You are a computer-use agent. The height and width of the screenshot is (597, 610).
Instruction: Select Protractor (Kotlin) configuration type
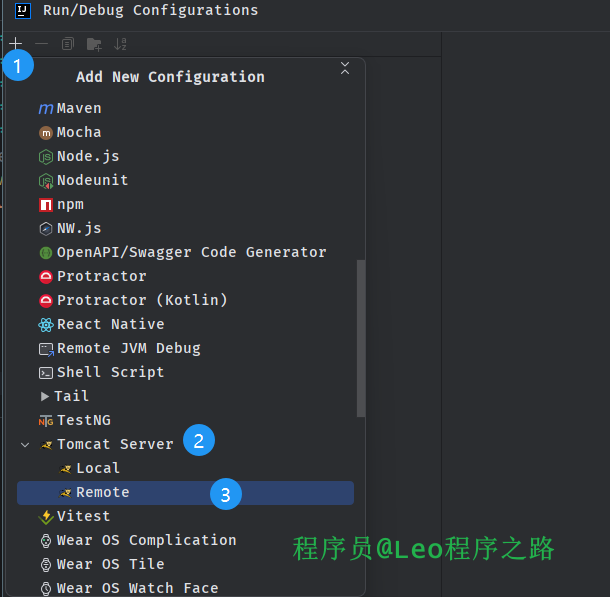[x=142, y=300]
